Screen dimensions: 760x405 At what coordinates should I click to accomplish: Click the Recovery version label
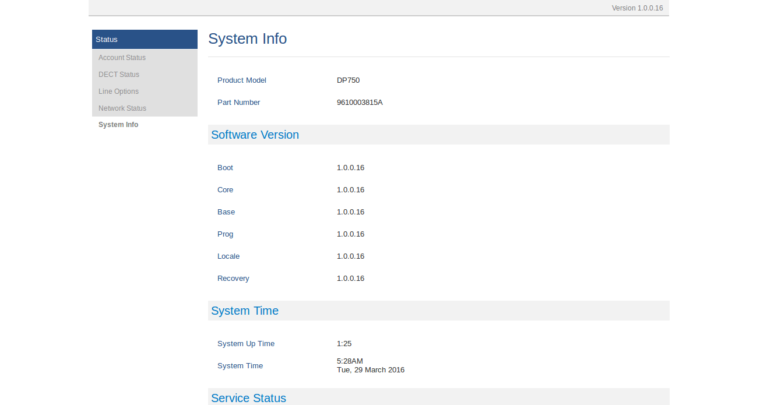click(233, 278)
